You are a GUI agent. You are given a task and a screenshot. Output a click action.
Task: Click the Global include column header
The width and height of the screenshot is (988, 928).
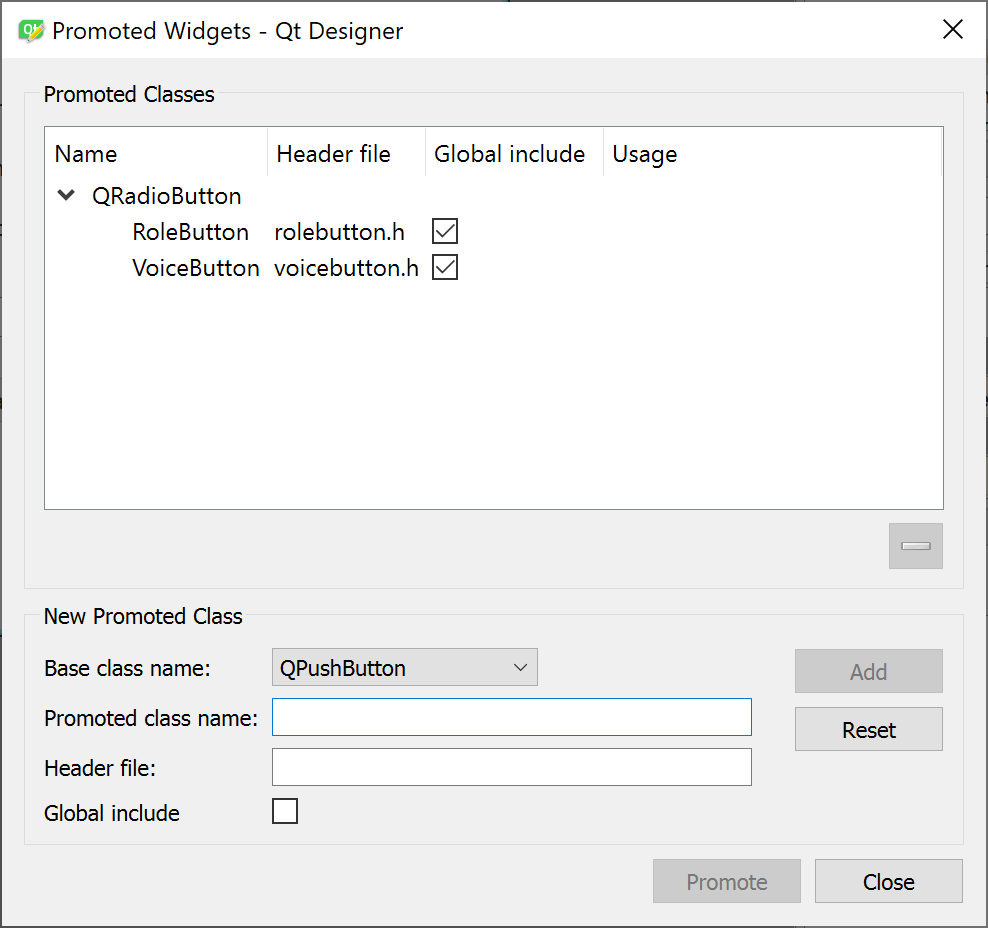coord(514,153)
